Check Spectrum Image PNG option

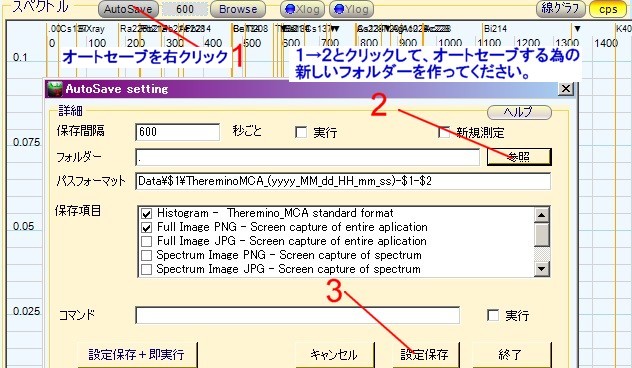(x=146, y=255)
